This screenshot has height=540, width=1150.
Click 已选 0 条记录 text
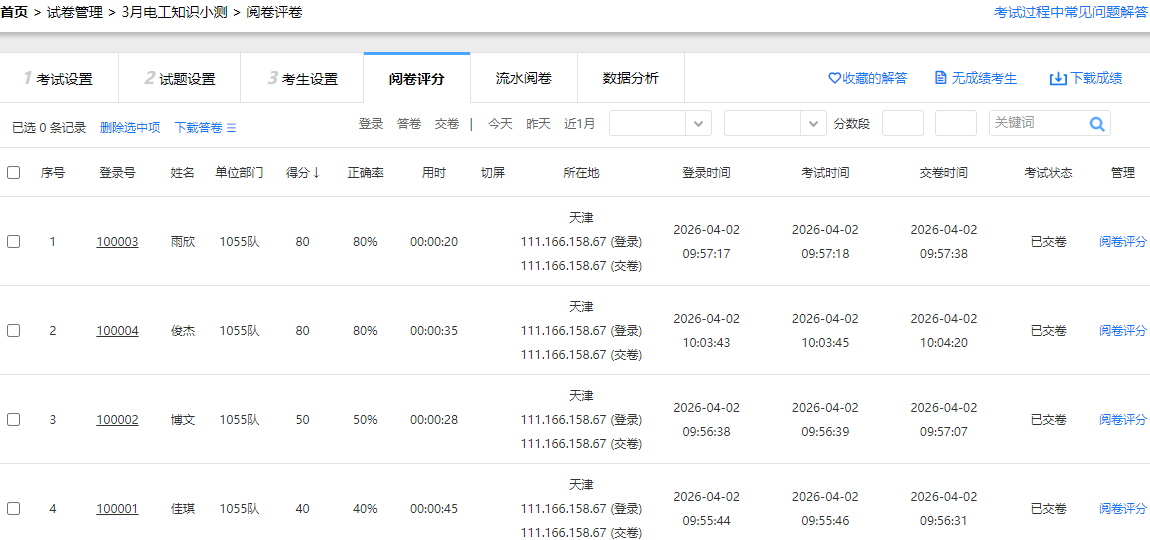point(49,128)
